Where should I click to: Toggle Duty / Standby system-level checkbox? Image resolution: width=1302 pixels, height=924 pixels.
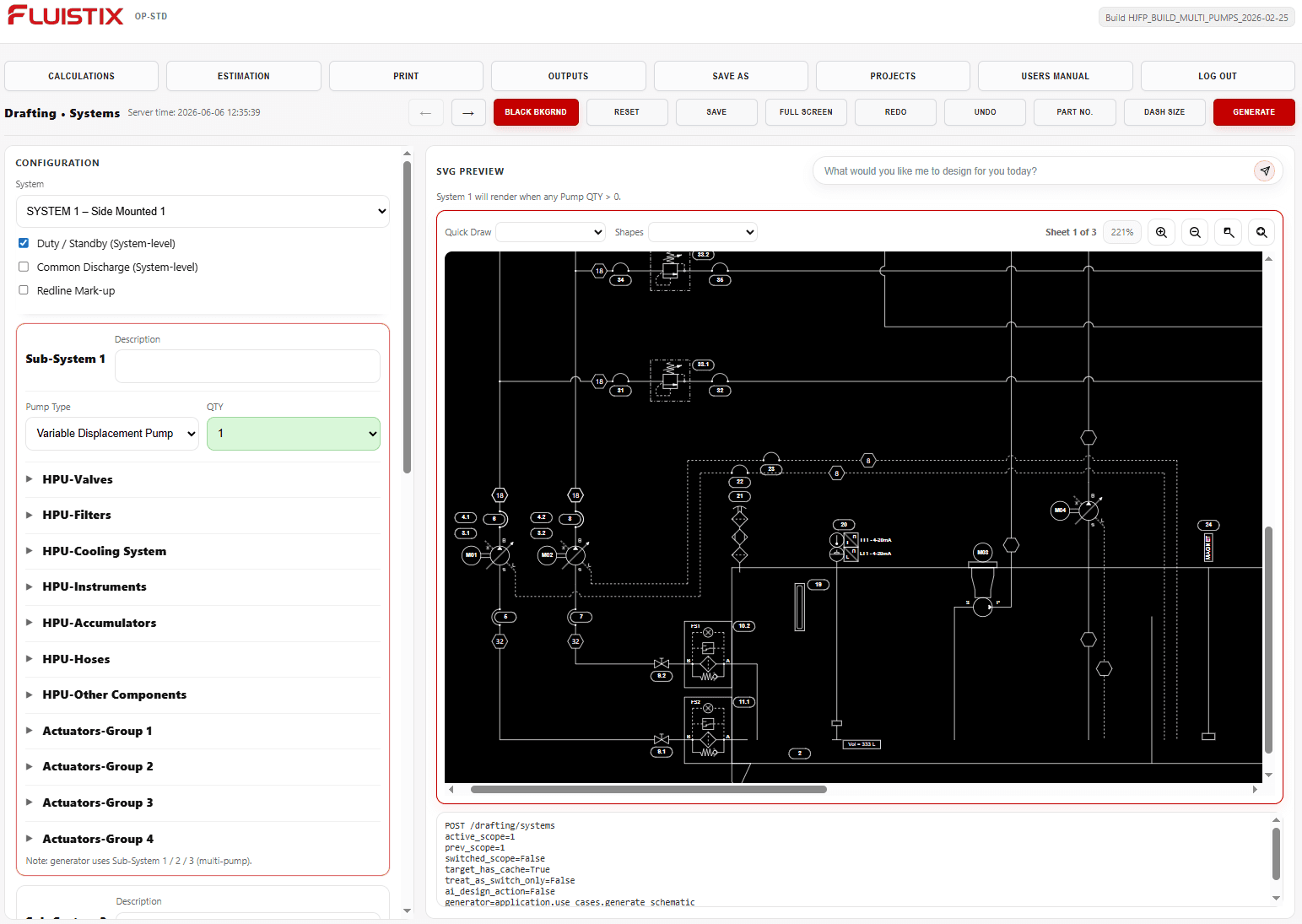pyautogui.click(x=24, y=243)
